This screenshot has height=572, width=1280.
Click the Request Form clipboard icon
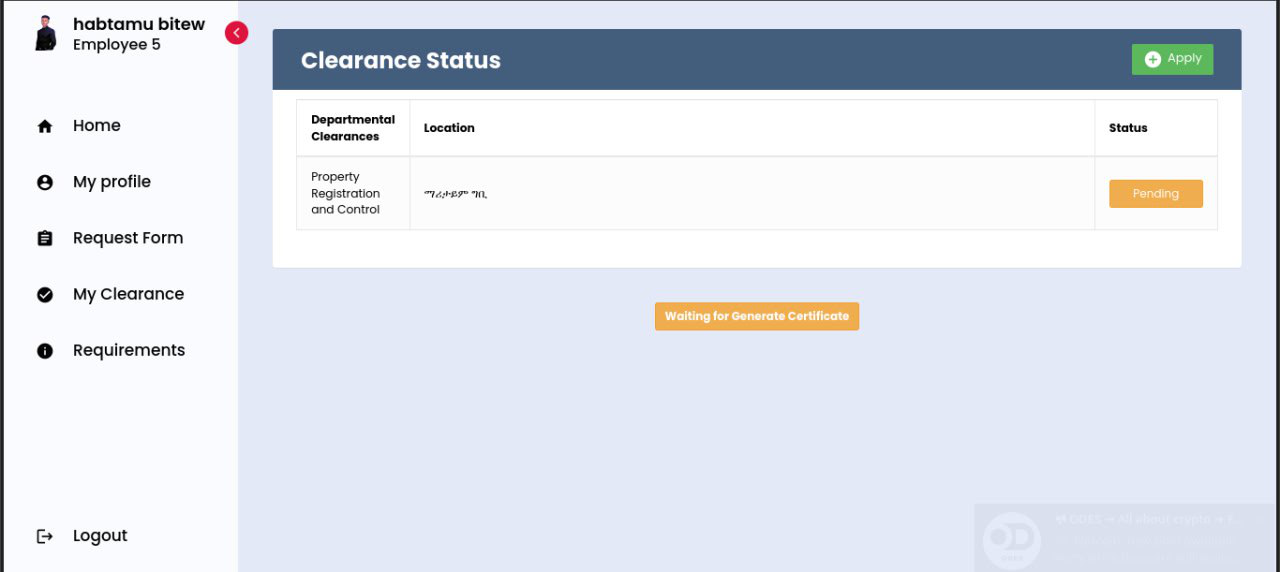click(x=44, y=238)
